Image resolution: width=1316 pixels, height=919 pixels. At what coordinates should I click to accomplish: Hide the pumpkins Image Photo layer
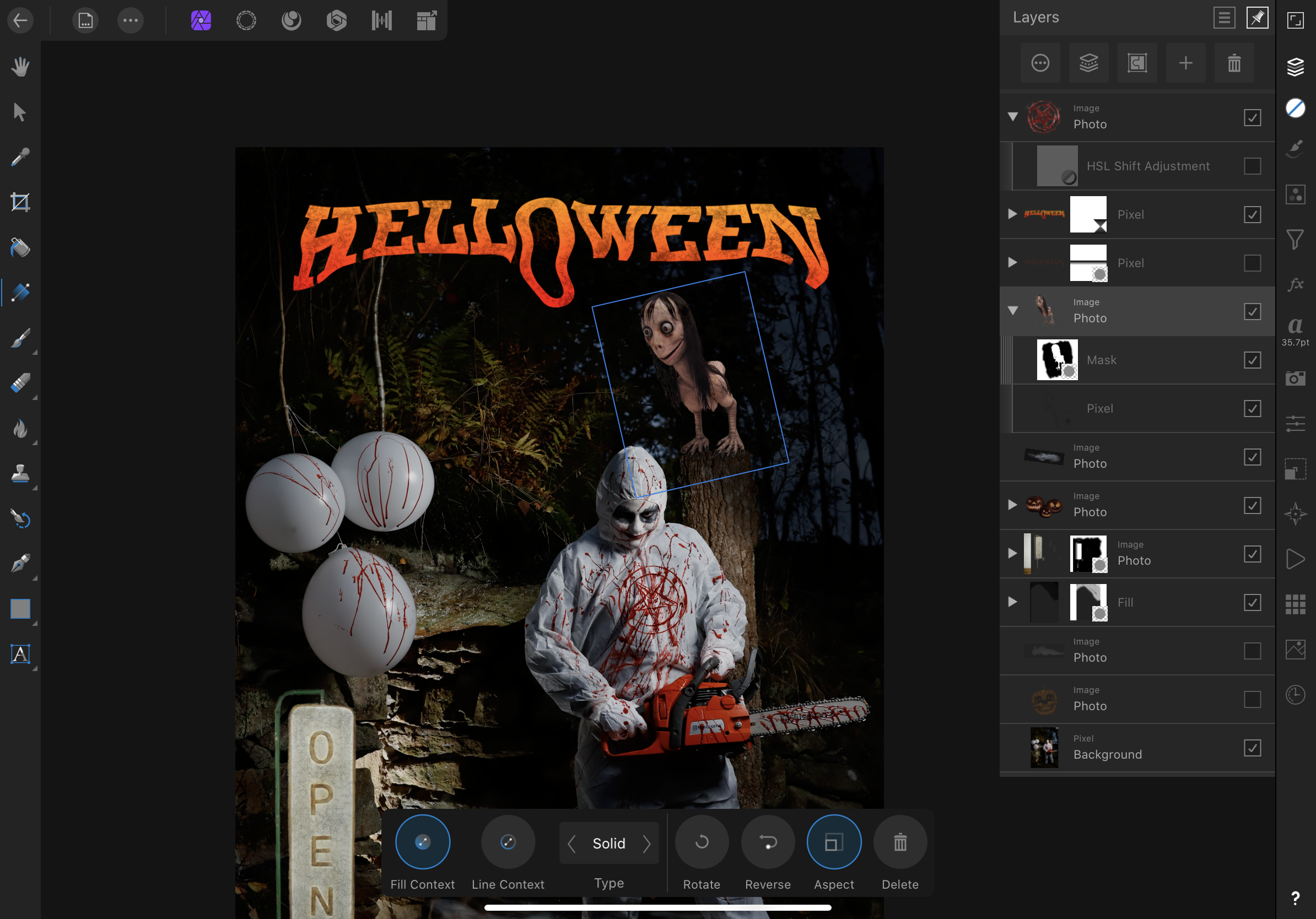coord(1253,506)
